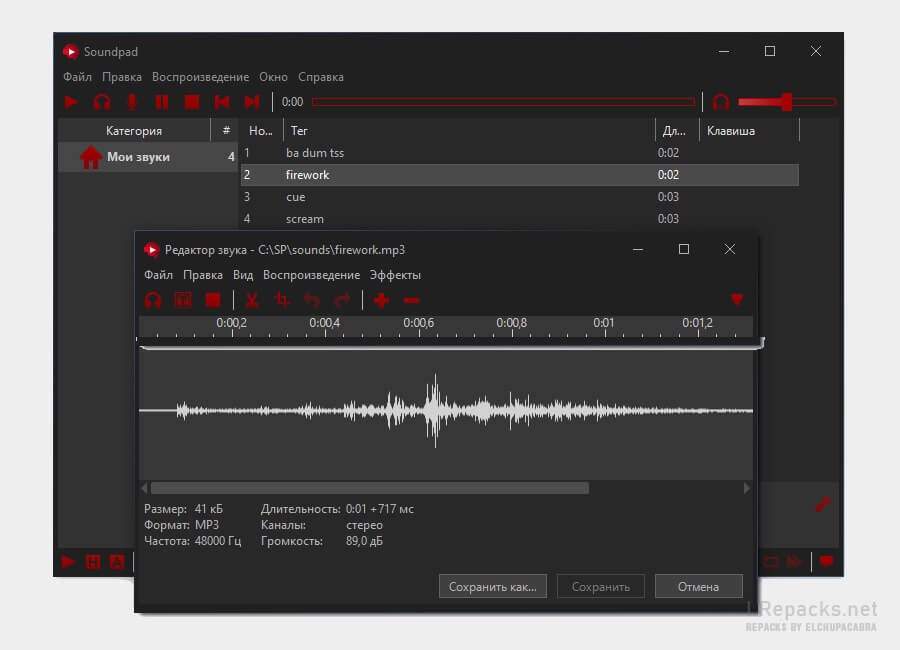Open the Вид menu in the sound editor
Screen dimensions: 900x650
point(243,275)
